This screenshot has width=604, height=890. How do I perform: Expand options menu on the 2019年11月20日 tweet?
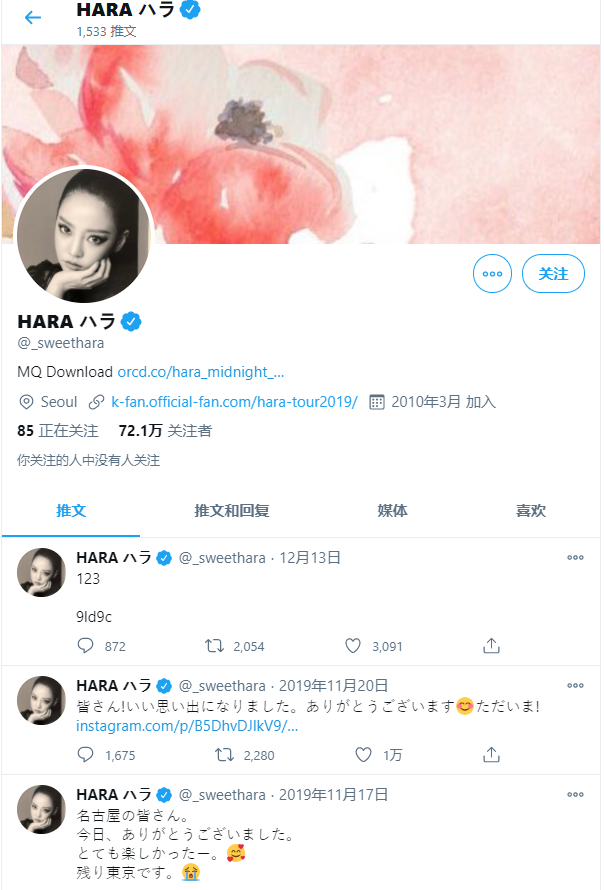[x=576, y=686]
